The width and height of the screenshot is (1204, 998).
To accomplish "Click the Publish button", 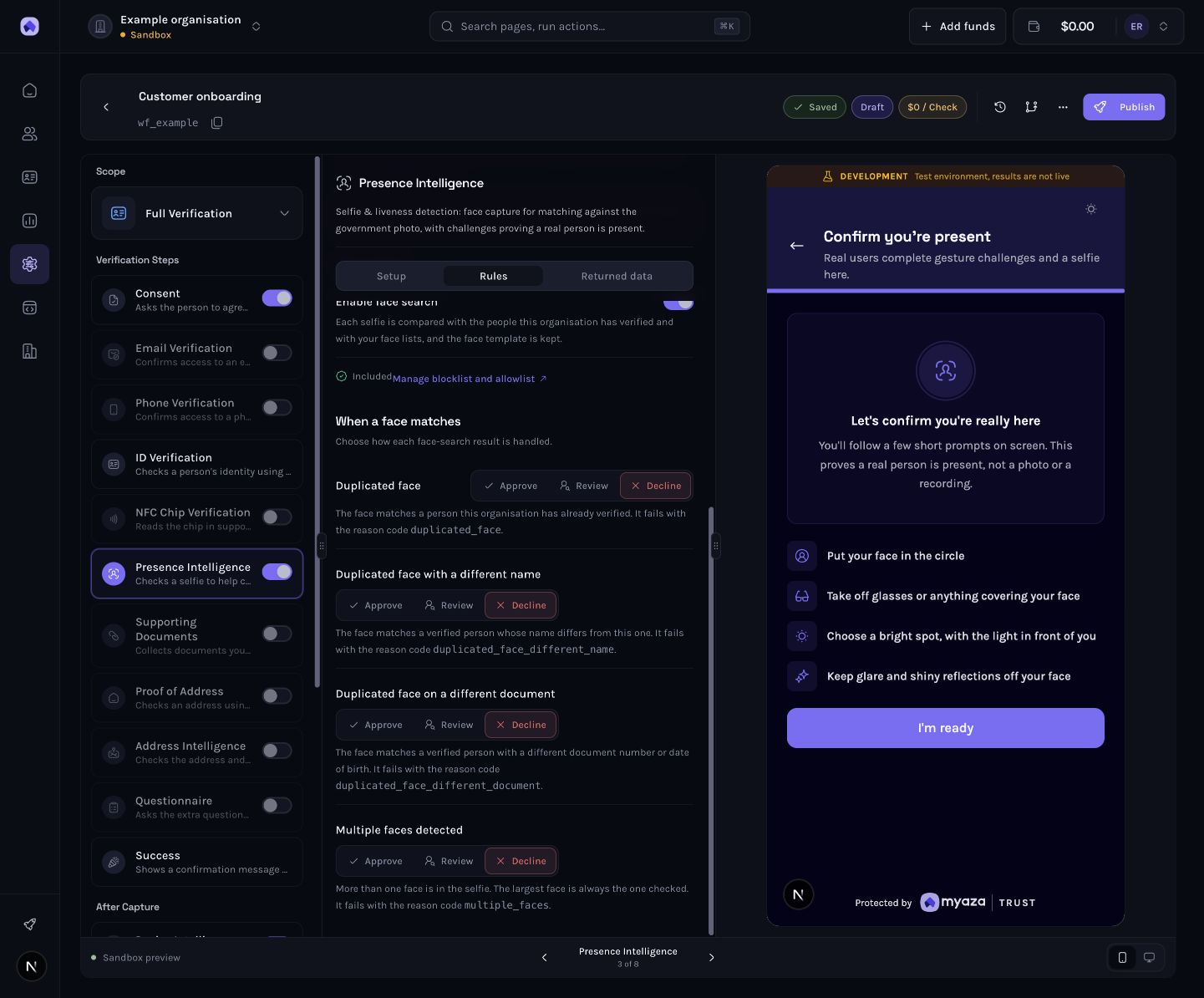I will (x=1124, y=107).
